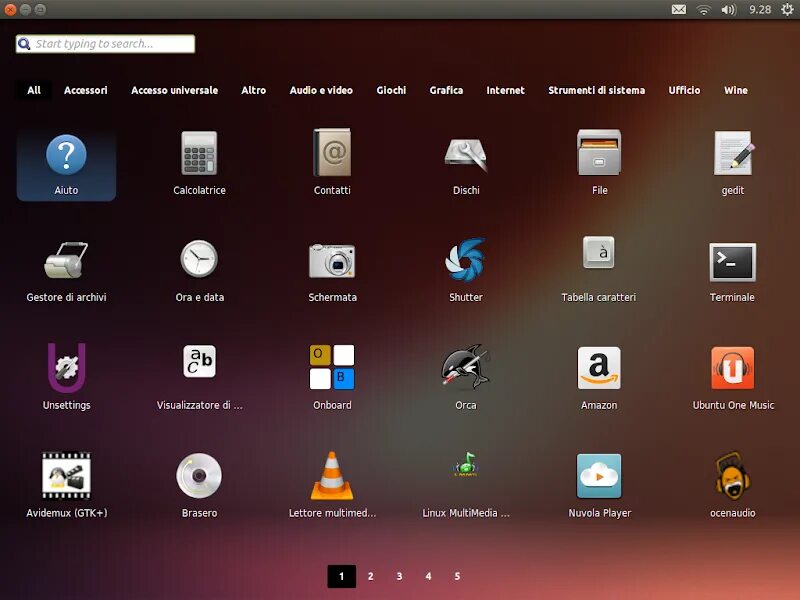The image size is (800, 600).
Task: Show the Giochi category
Action: coord(391,90)
